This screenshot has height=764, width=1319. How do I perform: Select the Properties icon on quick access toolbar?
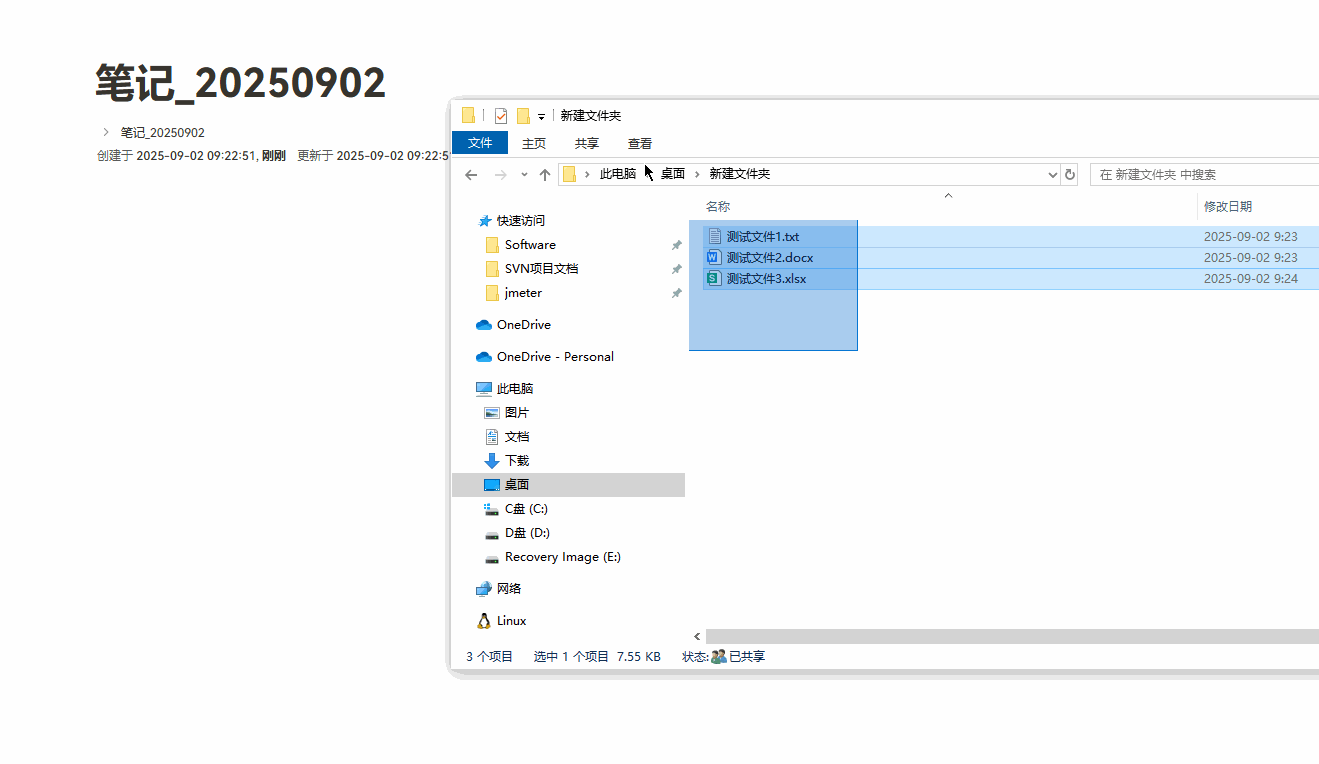[500, 115]
